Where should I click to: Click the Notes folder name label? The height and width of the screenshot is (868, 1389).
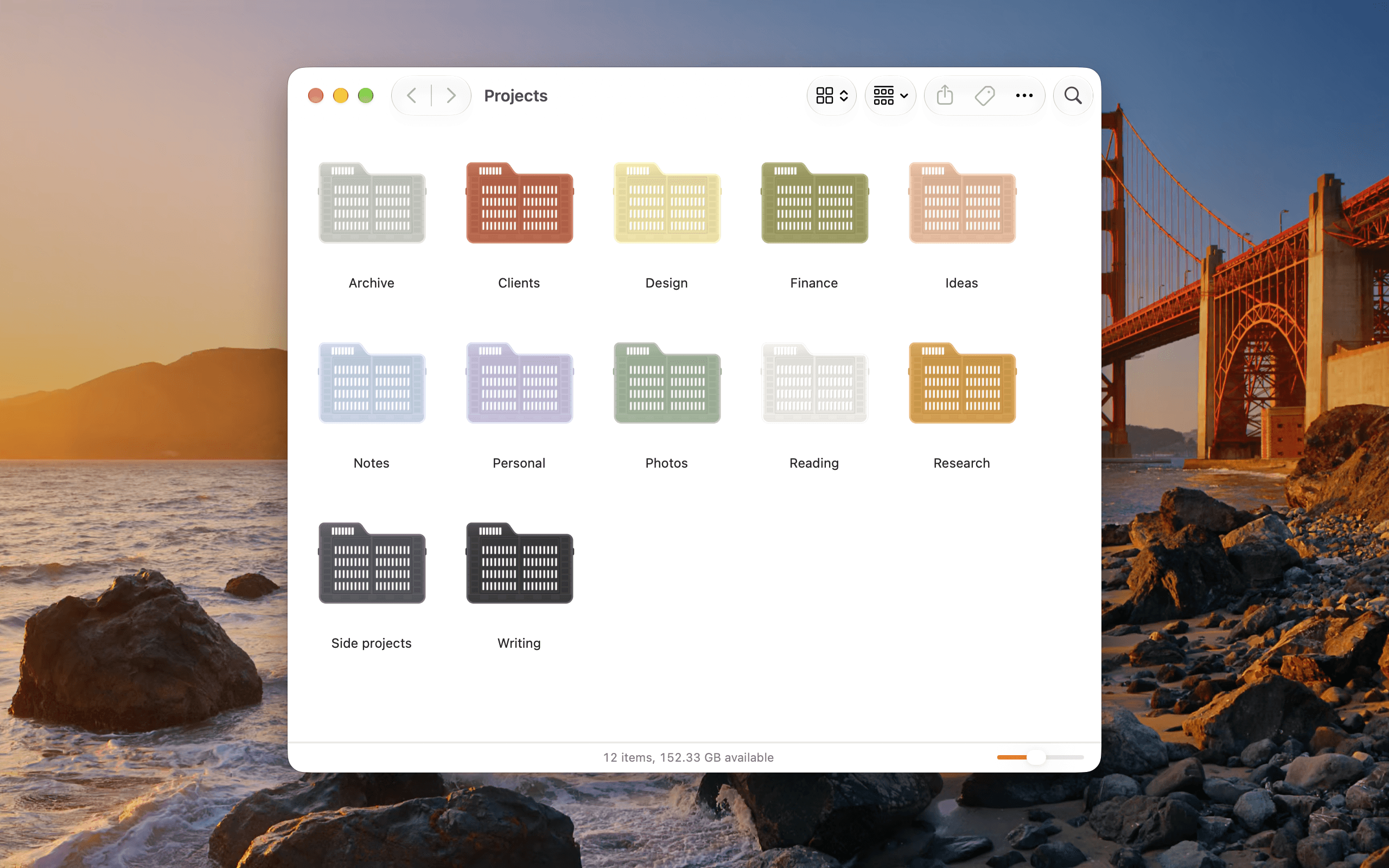tap(371, 463)
